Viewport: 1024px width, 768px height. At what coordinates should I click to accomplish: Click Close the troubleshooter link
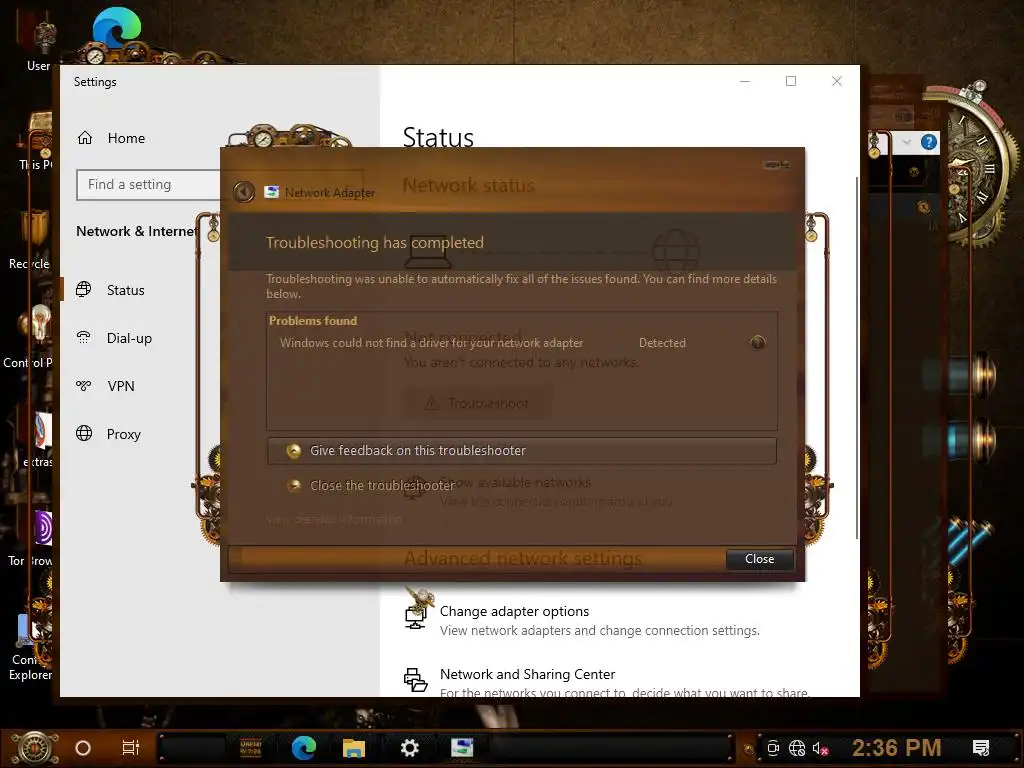tap(382, 485)
